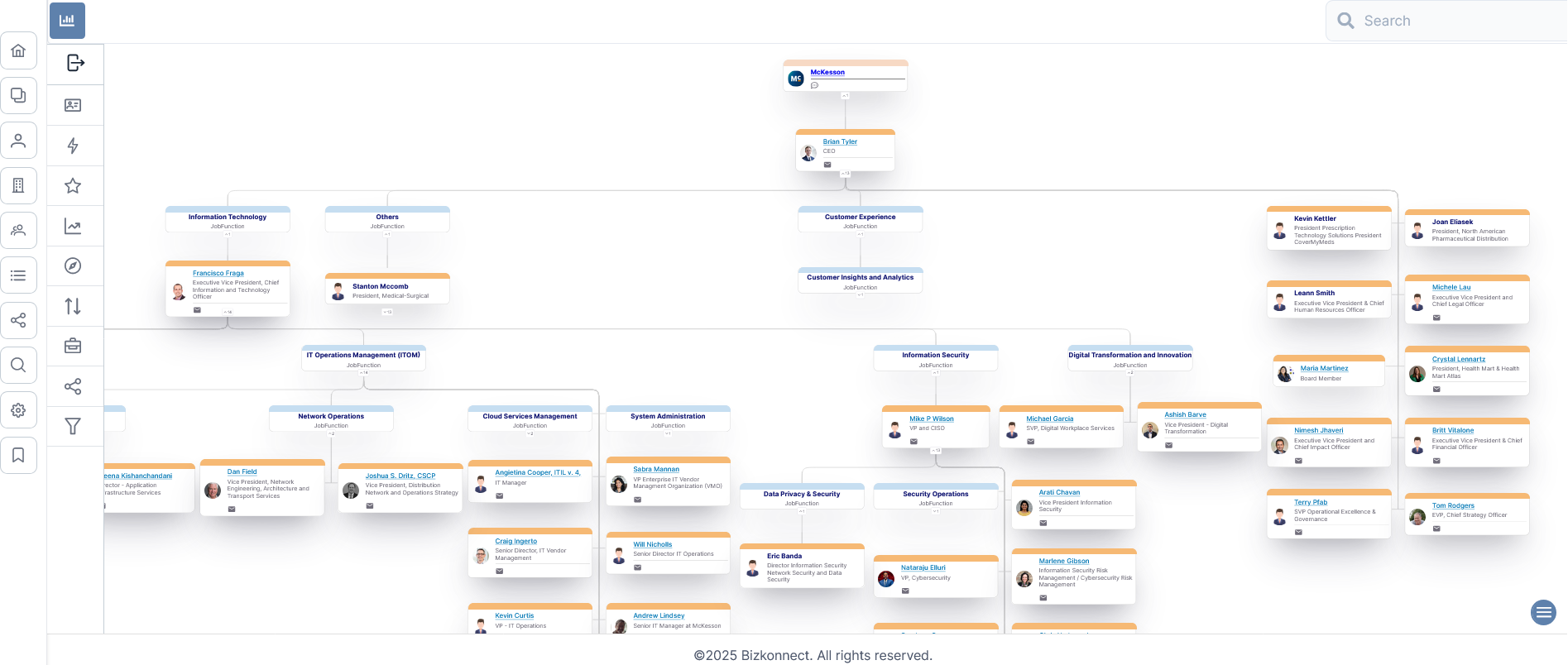Image resolution: width=1568 pixels, height=665 pixels.
Task: Open Maria Martinez's profile link
Action: 1324,369
